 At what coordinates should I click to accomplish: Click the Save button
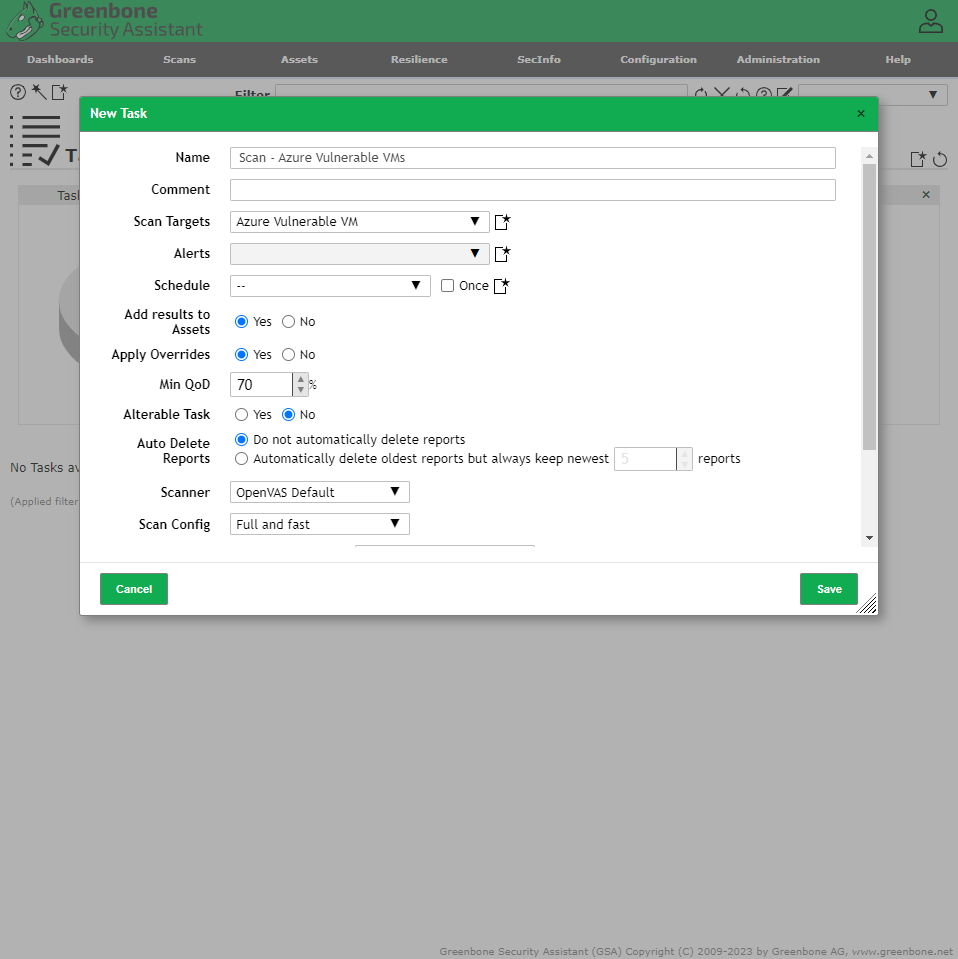tap(828, 589)
